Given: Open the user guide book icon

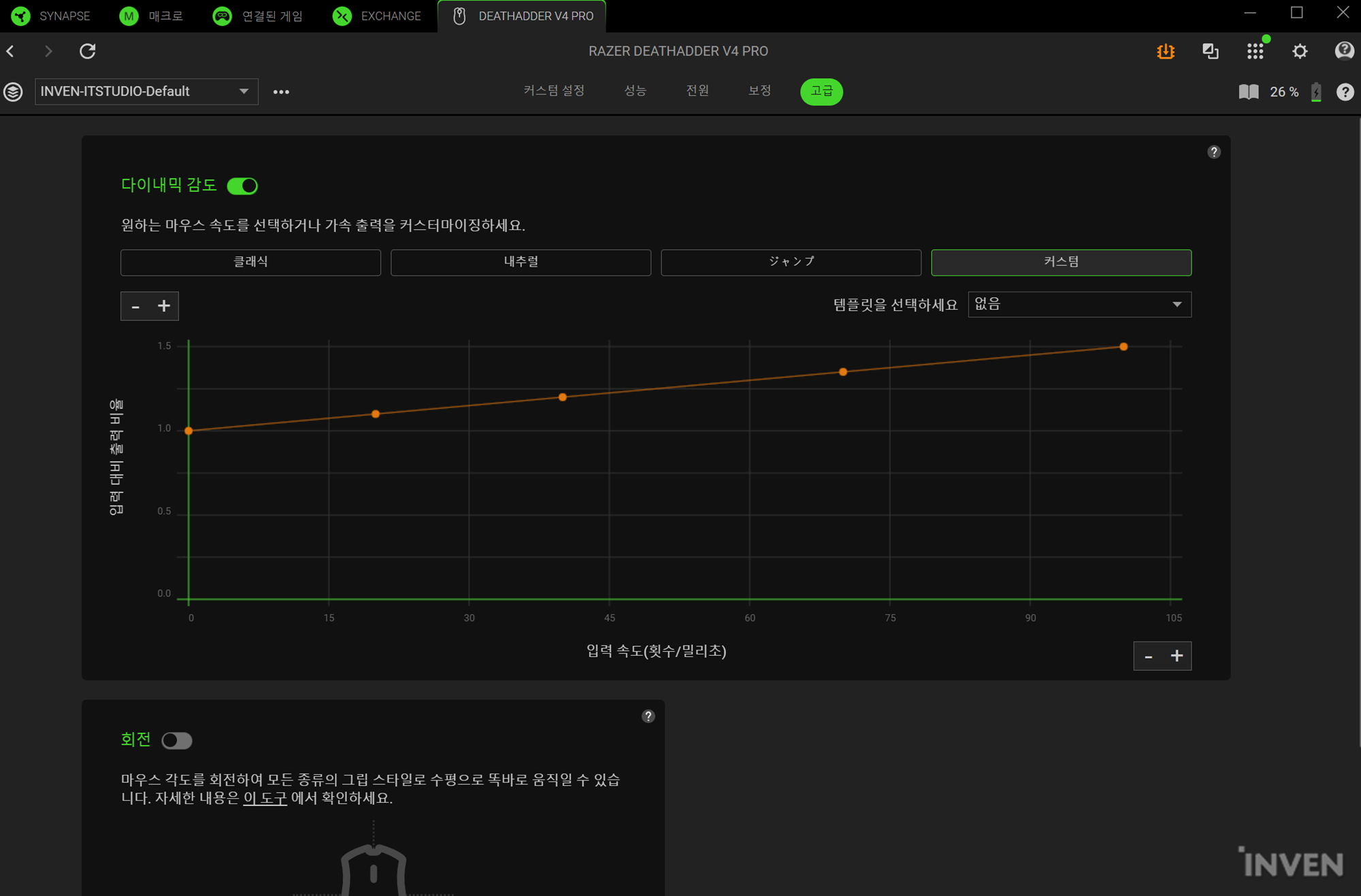Looking at the screenshot, I should (1249, 92).
